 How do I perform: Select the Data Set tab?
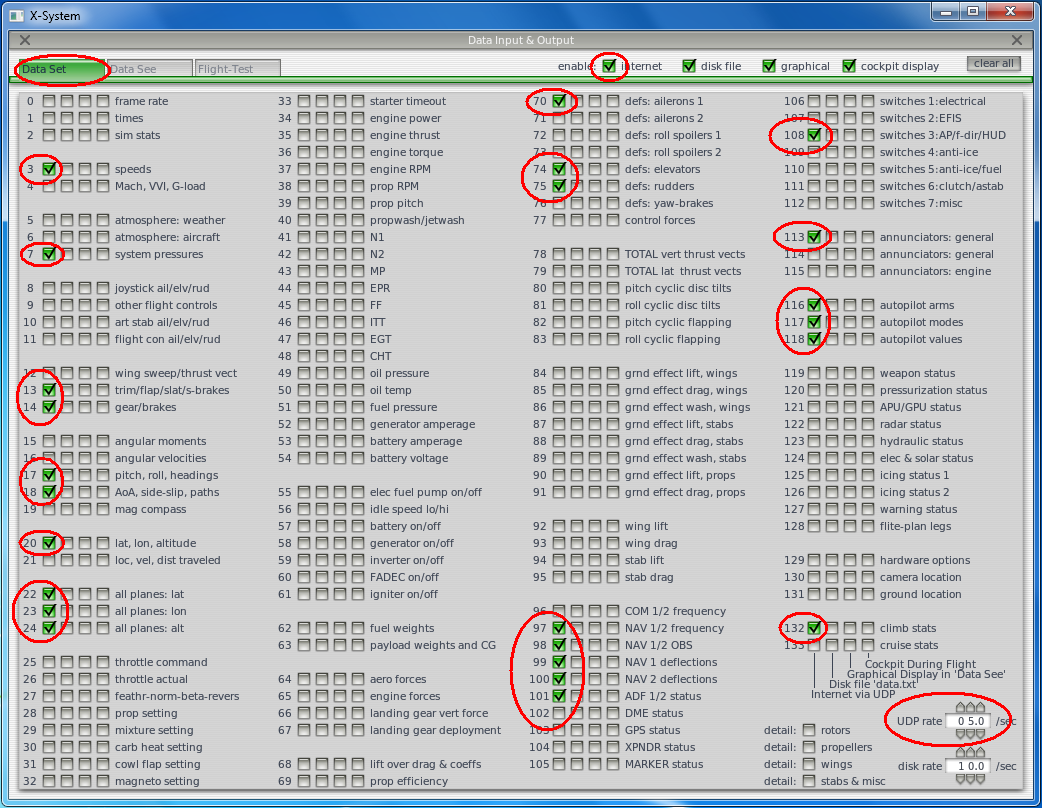tap(62, 69)
